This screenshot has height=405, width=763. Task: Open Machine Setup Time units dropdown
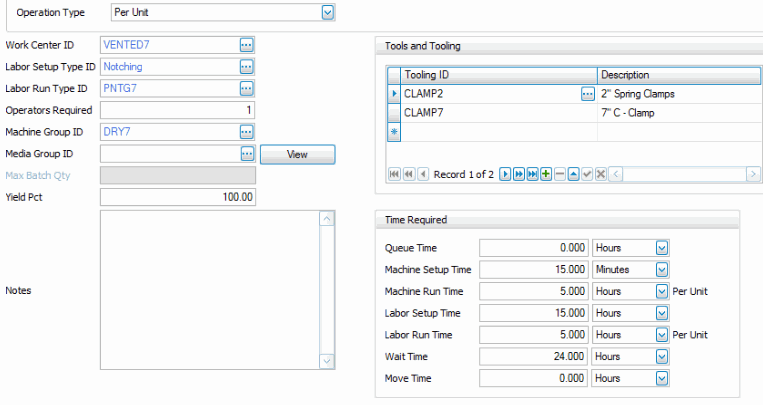coord(661,270)
